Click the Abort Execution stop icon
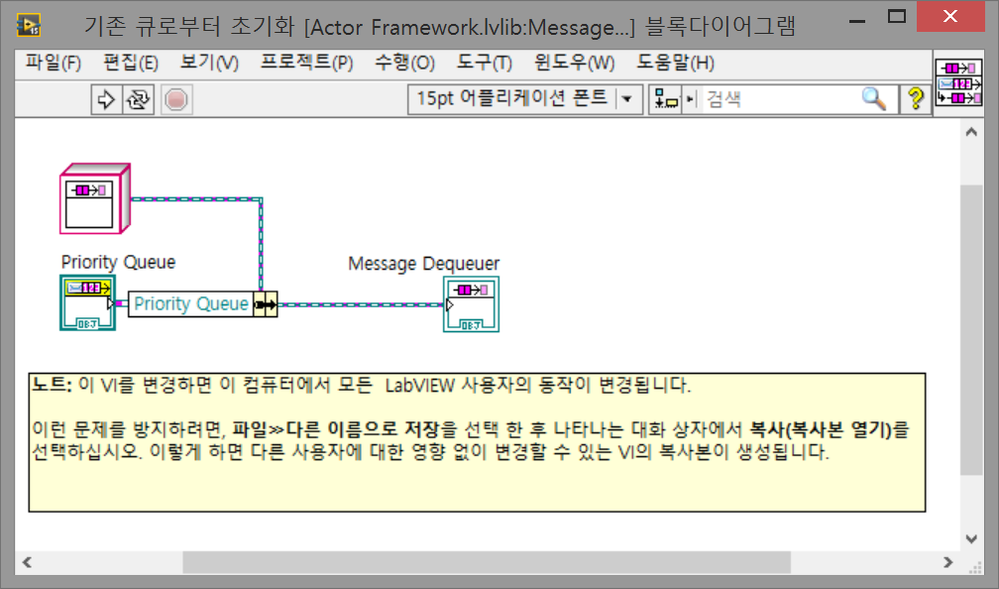The height and width of the screenshot is (589, 999). pos(176,99)
